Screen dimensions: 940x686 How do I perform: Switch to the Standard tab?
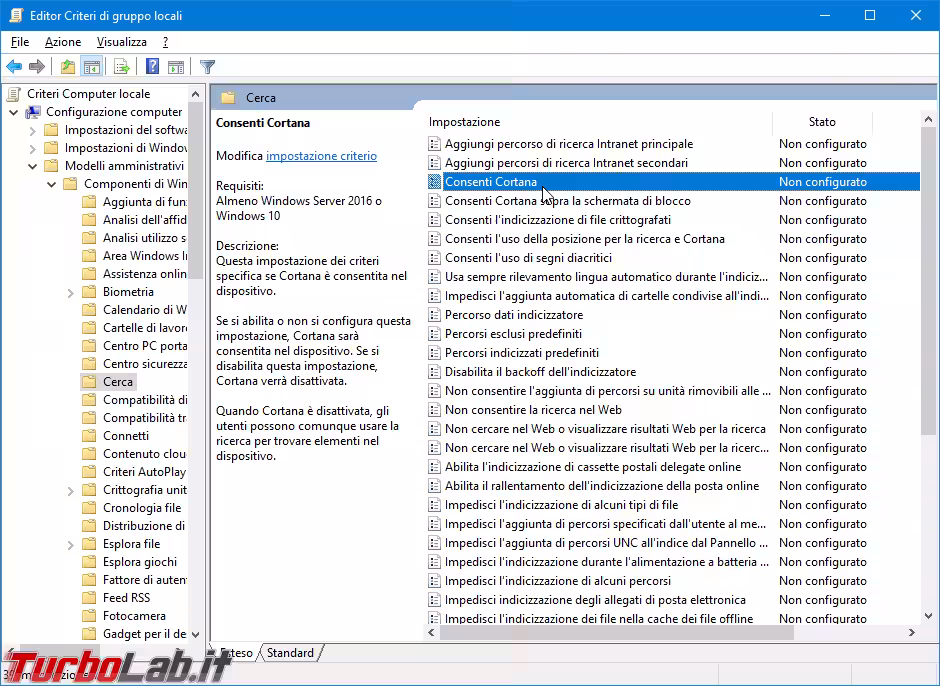pos(290,653)
